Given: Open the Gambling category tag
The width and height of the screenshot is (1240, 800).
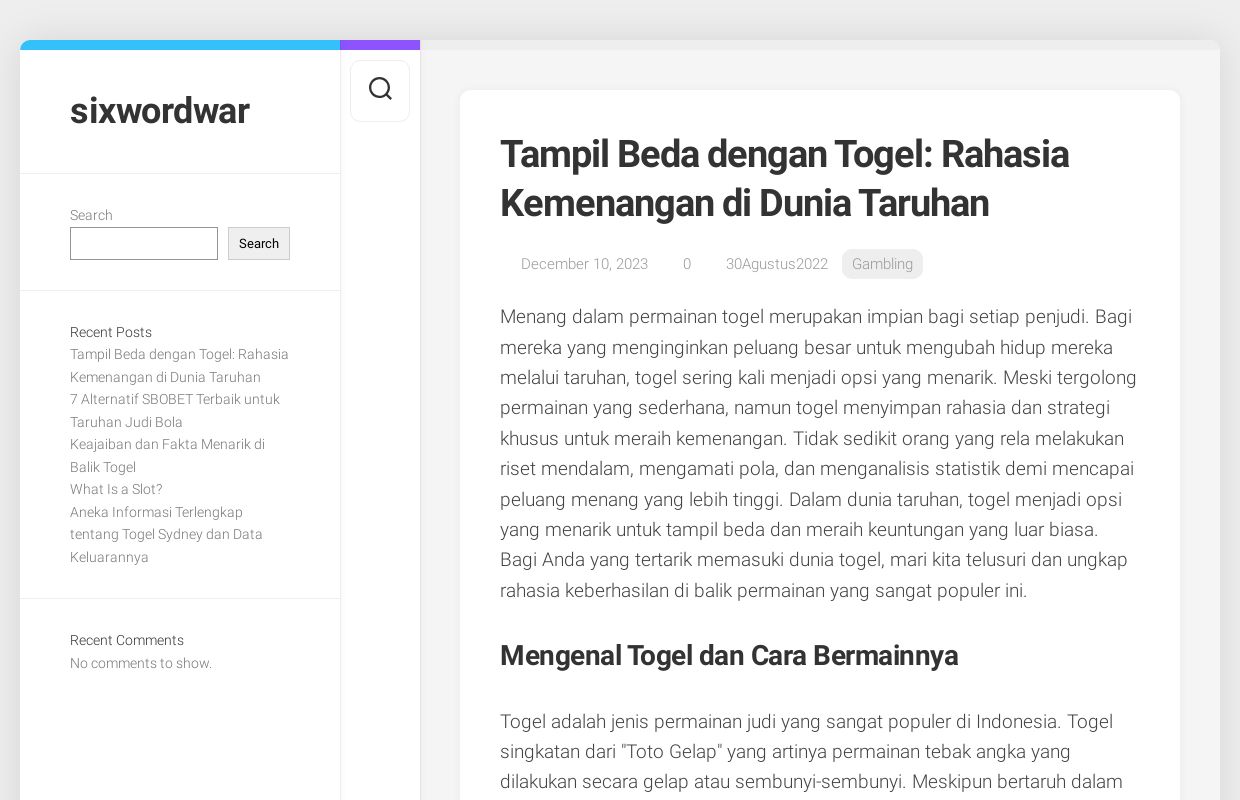Looking at the screenshot, I should [x=882, y=264].
